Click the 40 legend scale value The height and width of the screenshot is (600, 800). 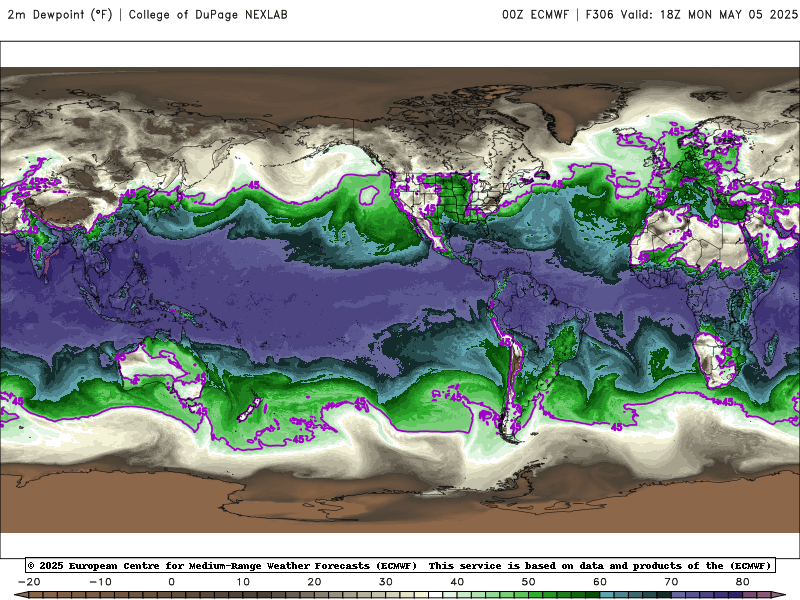[457, 582]
